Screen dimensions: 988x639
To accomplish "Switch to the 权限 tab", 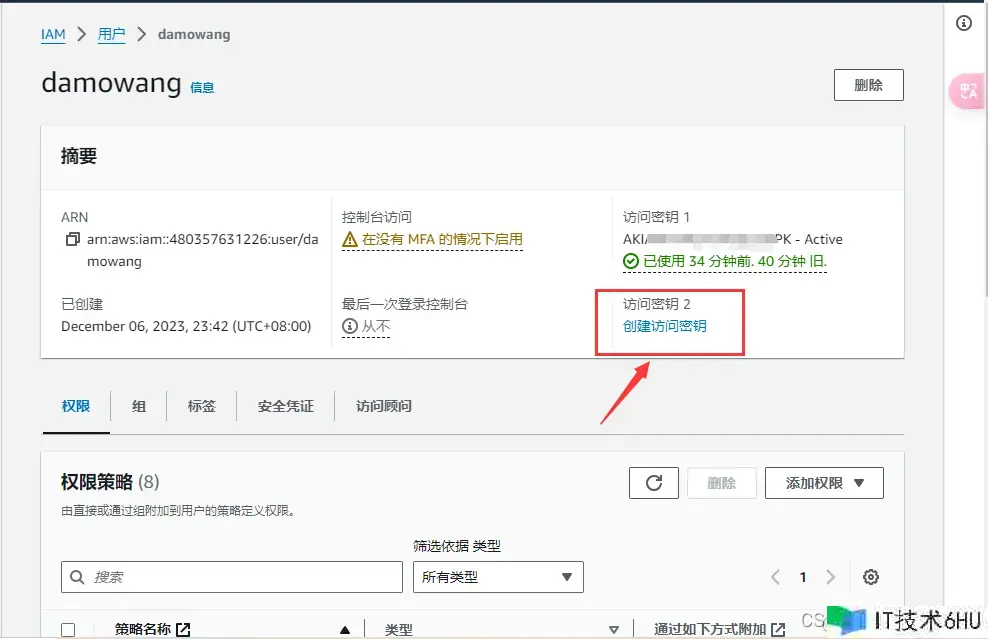I will 76,406.
